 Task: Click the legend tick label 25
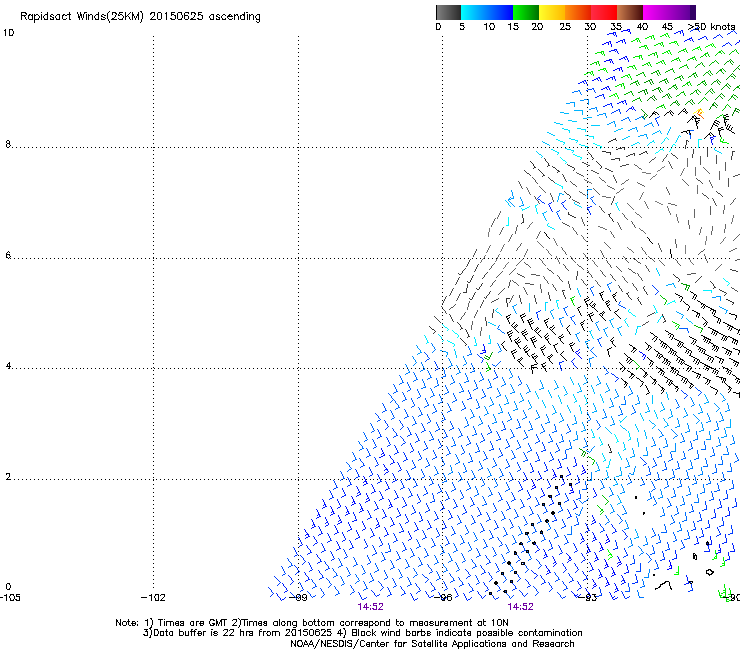pos(565,26)
